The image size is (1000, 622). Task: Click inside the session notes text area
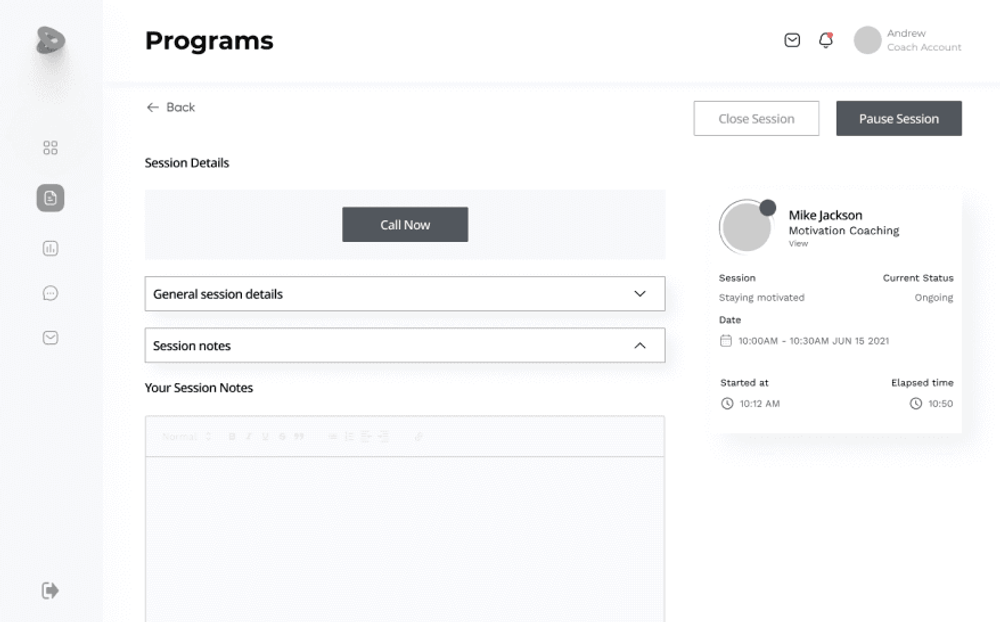coord(405,539)
